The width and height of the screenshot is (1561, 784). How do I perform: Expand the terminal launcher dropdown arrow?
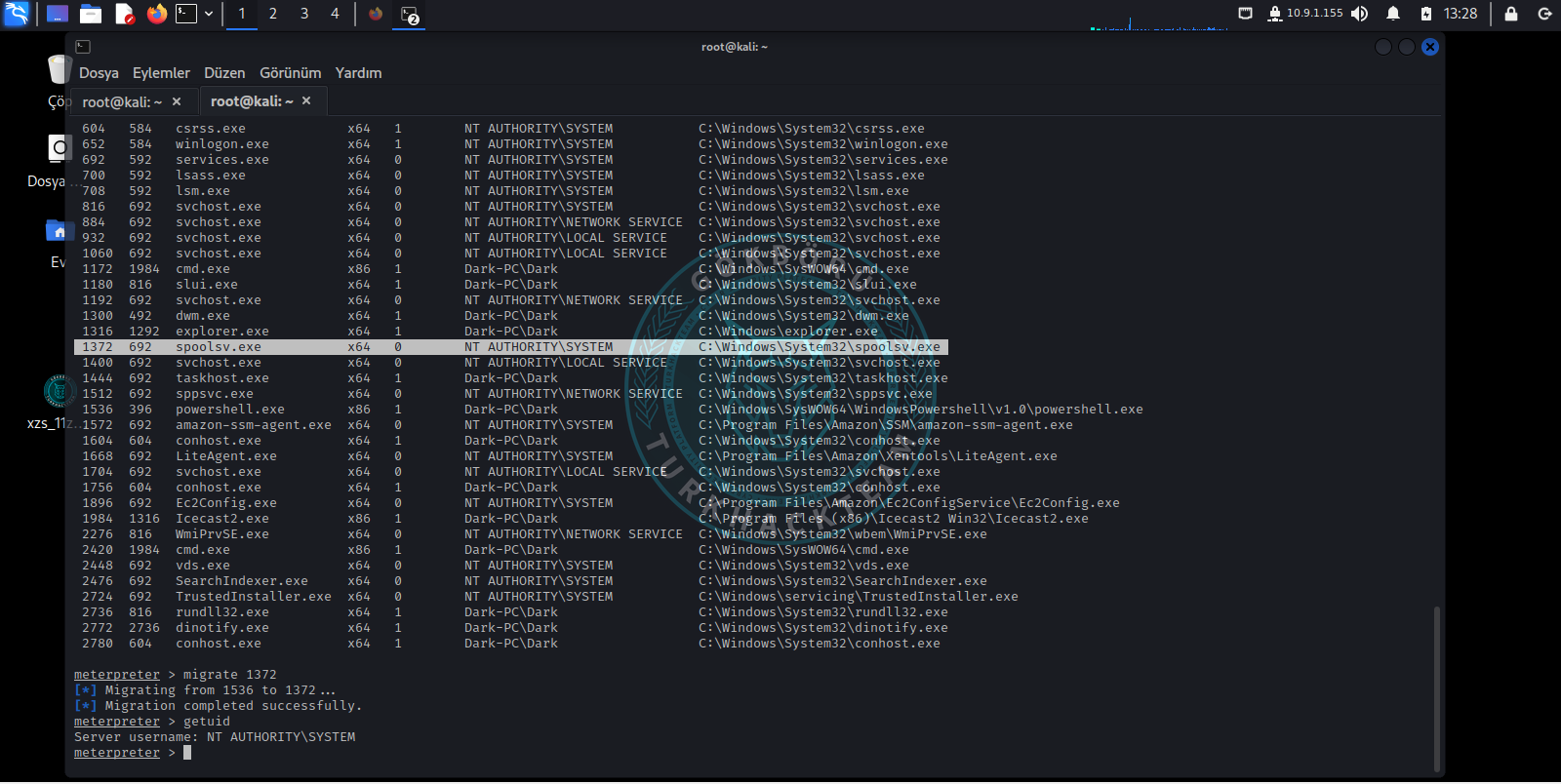coord(209,14)
